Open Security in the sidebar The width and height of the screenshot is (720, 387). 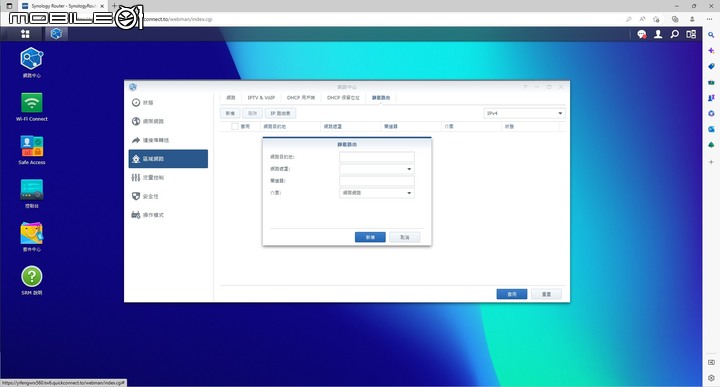[168, 196]
